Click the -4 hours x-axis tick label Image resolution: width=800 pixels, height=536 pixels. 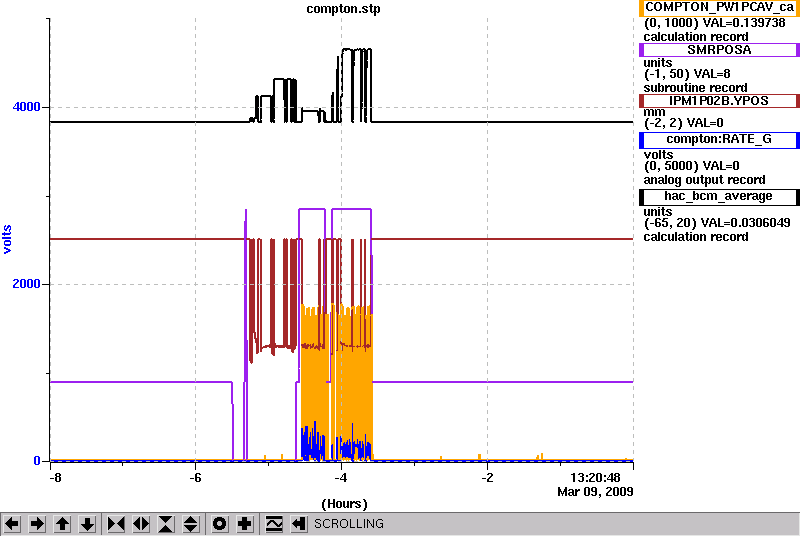click(341, 478)
